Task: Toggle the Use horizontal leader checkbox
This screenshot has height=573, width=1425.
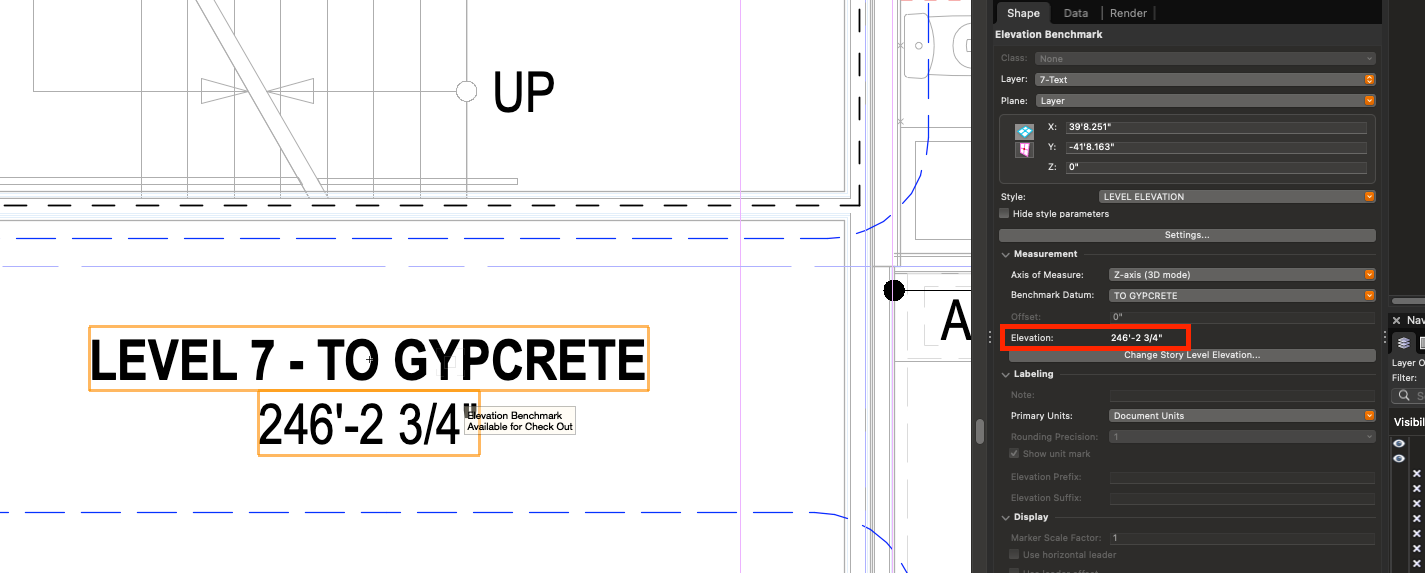Action: pos(1015,554)
